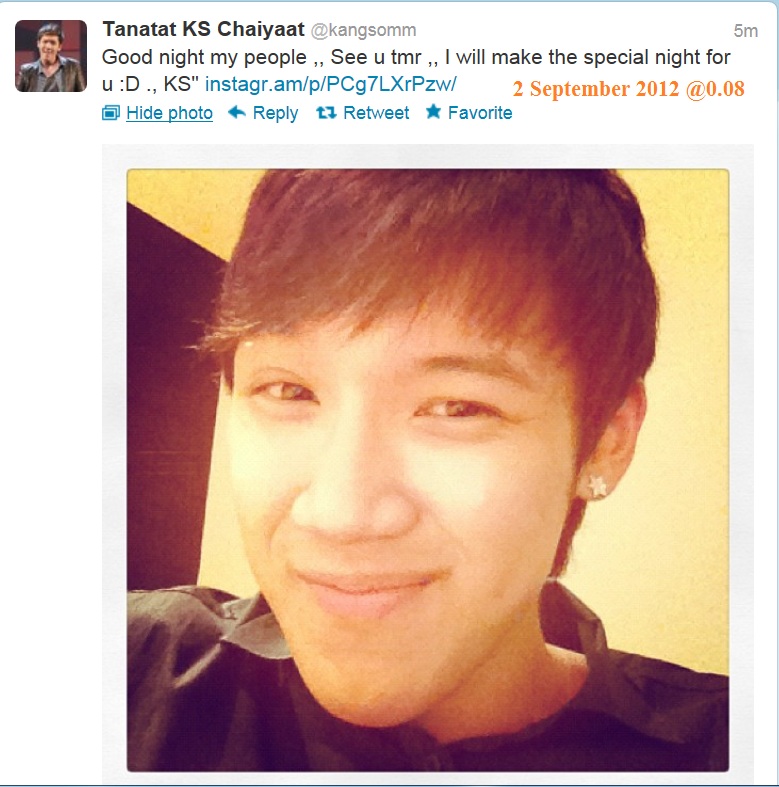Image resolution: width=779 pixels, height=787 pixels.
Task: Select the Reply text link
Action: (x=275, y=113)
